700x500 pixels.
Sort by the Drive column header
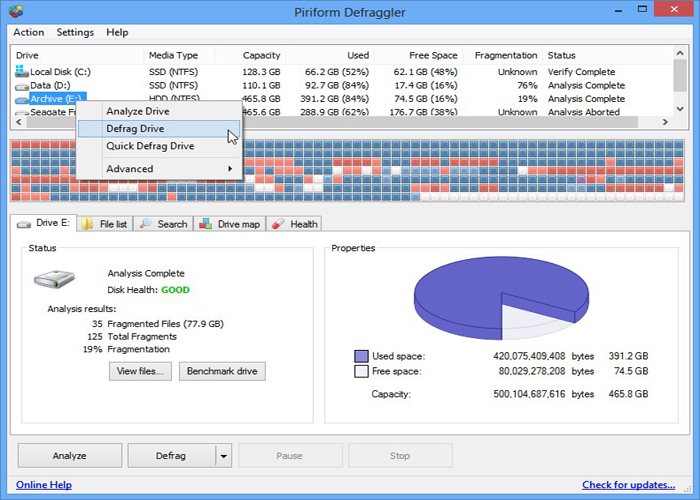pos(77,55)
